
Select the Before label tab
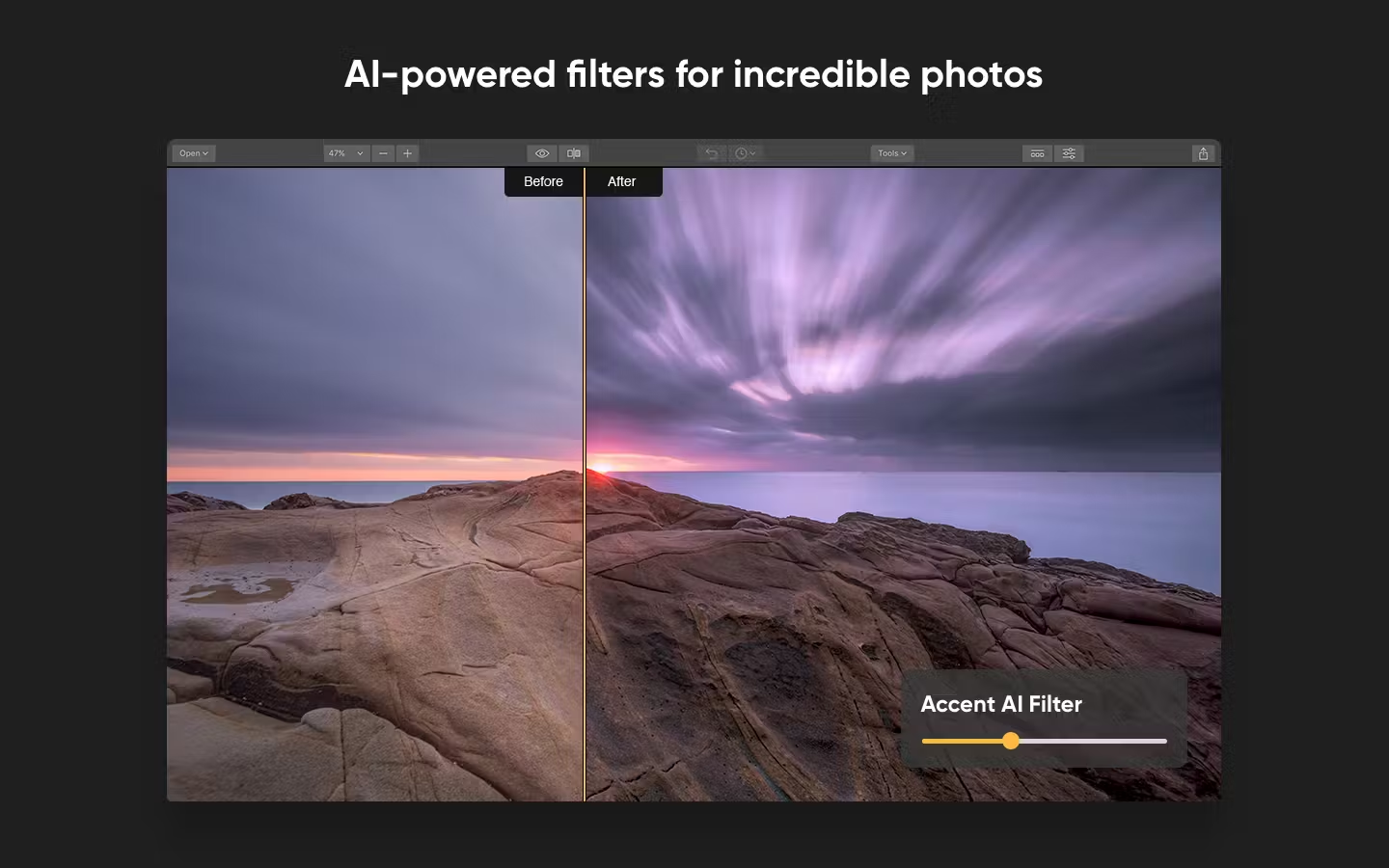click(543, 181)
